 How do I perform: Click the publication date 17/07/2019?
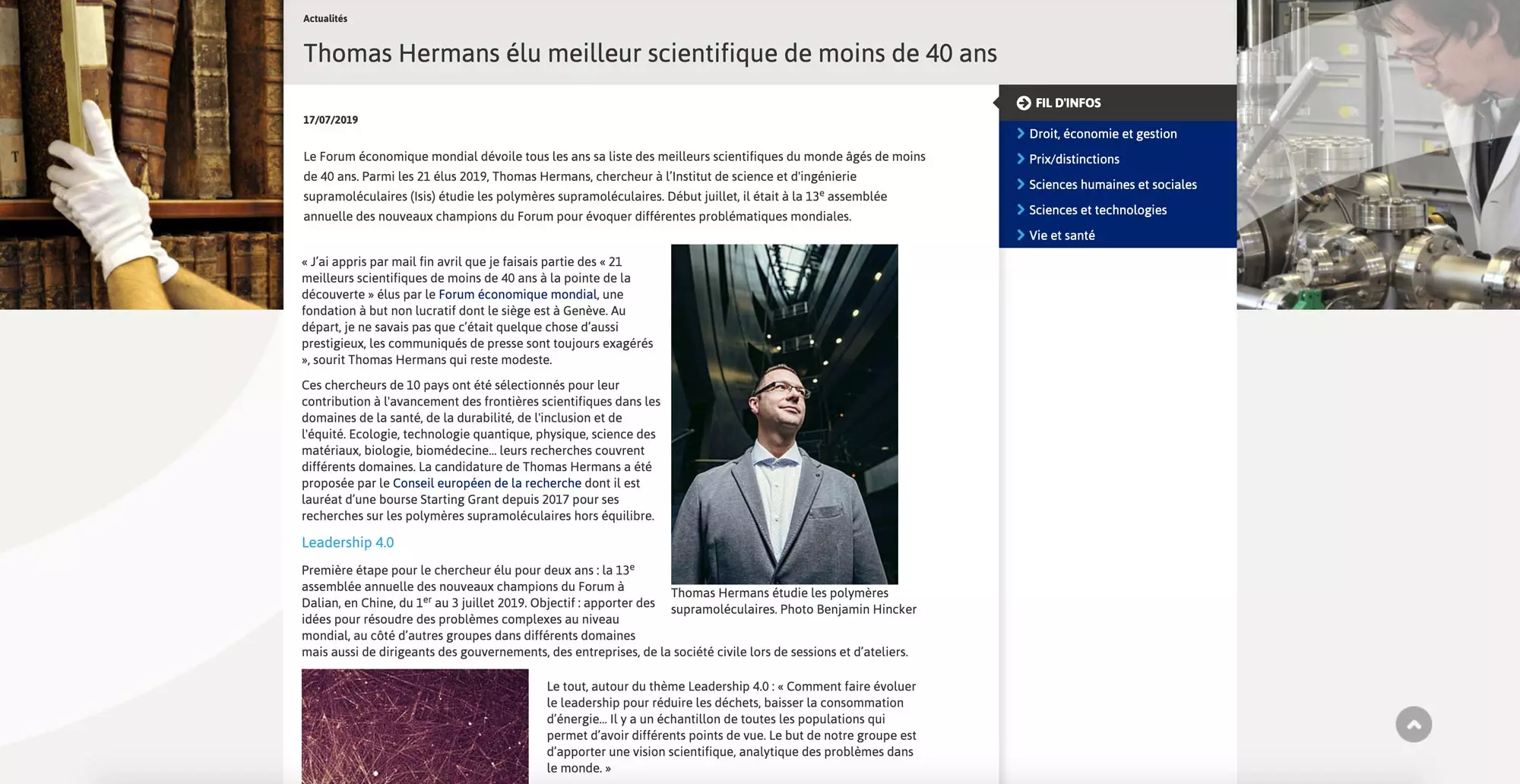click(331, 119)
